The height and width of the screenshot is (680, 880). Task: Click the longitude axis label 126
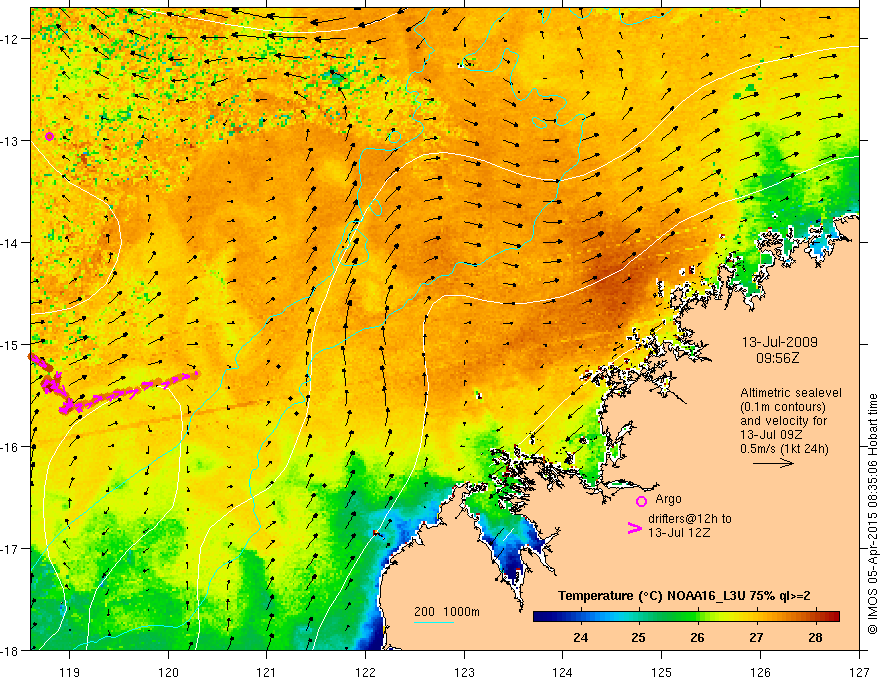click(x=760, y=672)
